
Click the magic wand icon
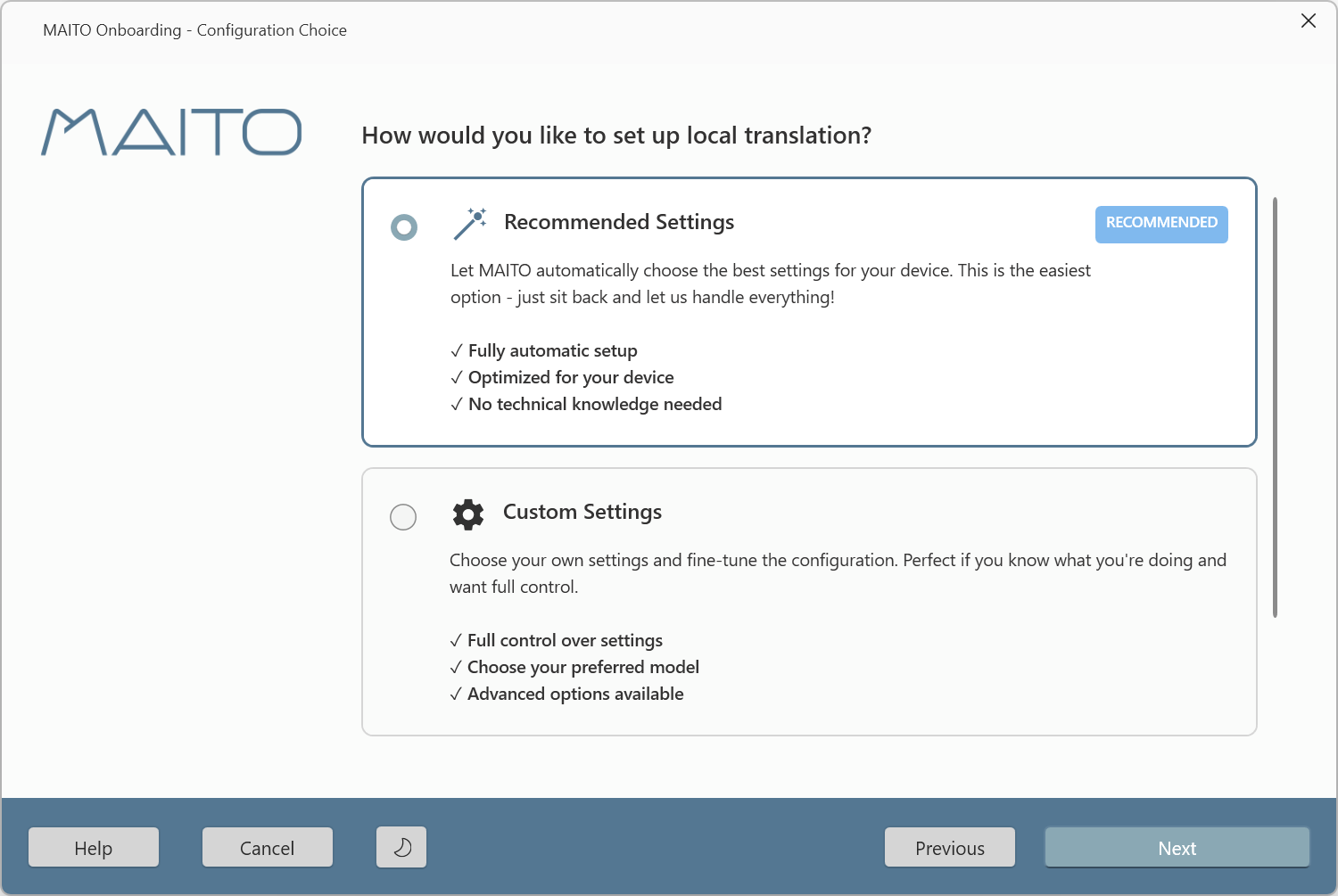pos(470,224)
